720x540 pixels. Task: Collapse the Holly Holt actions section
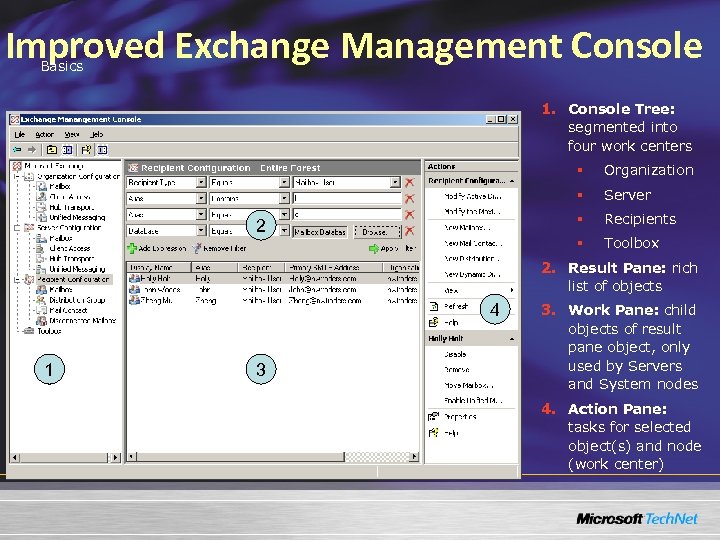(512, 339)
